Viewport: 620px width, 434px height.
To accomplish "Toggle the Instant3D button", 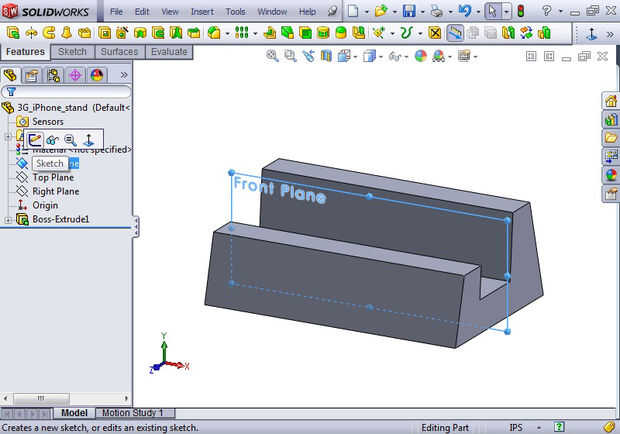I will pyautogui.click(x=455, y=32).
